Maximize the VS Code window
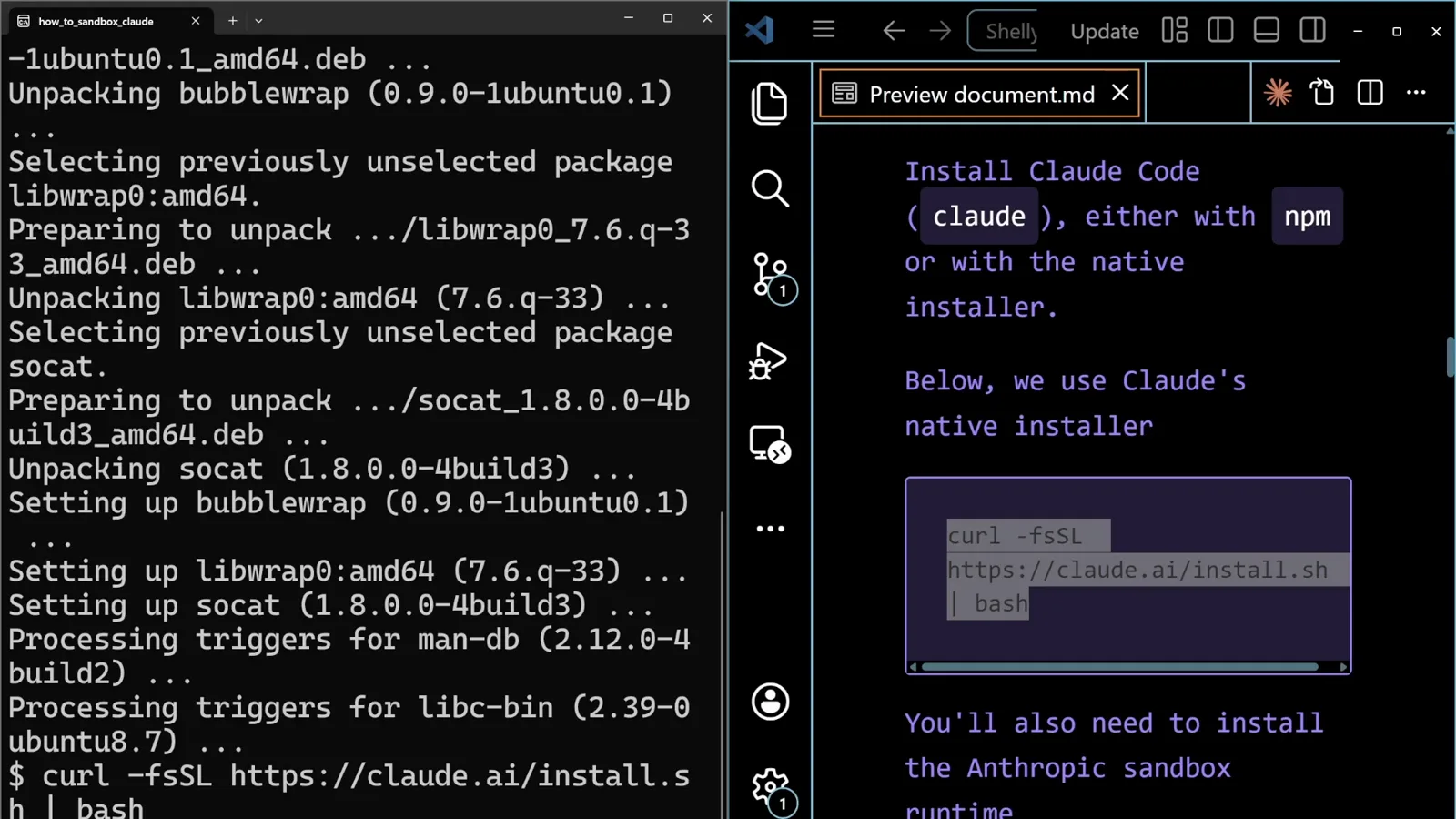 [x=1397, y=31]
